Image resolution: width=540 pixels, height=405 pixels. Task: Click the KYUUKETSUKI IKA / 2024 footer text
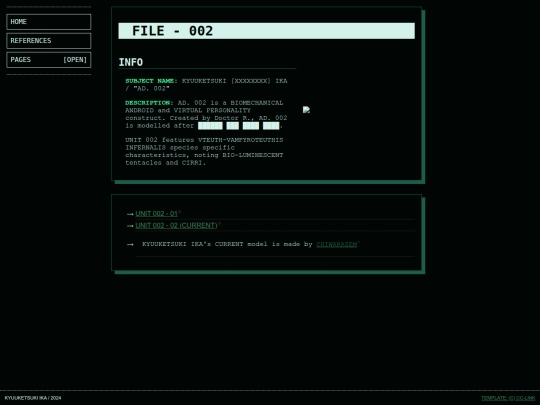[x=33, y=398]
